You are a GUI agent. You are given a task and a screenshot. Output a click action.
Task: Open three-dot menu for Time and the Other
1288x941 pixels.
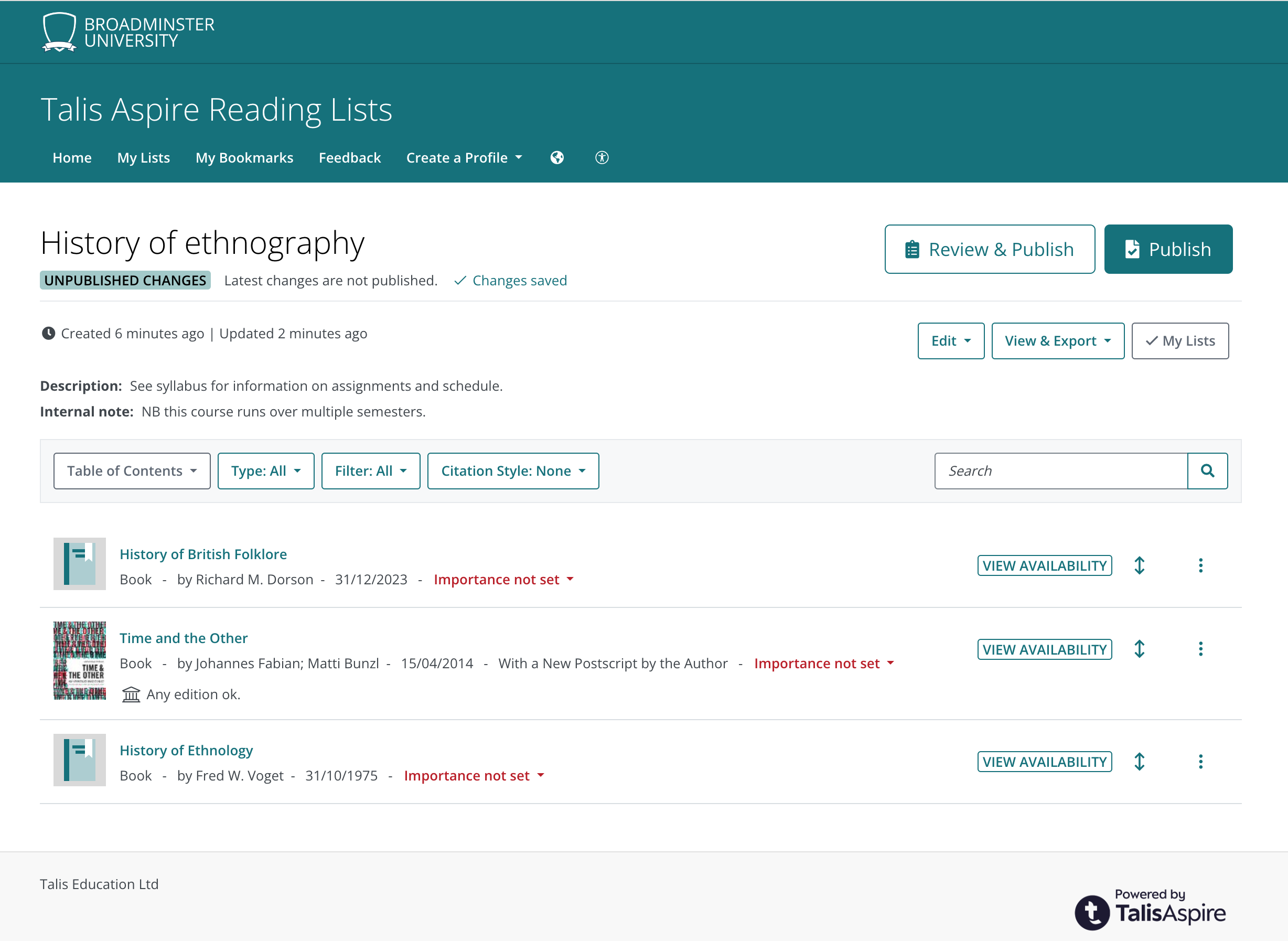click(1201, 649)
